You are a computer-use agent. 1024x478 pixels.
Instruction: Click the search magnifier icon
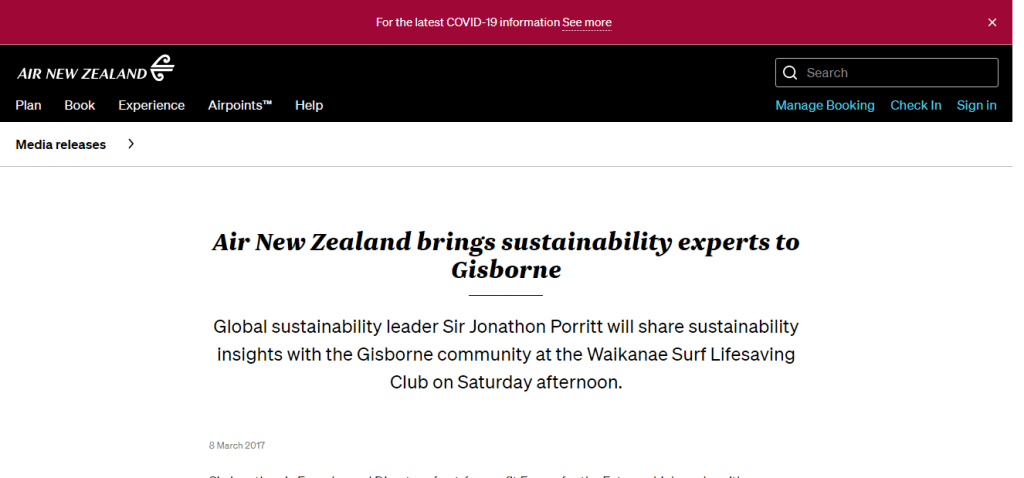(790, 73)
